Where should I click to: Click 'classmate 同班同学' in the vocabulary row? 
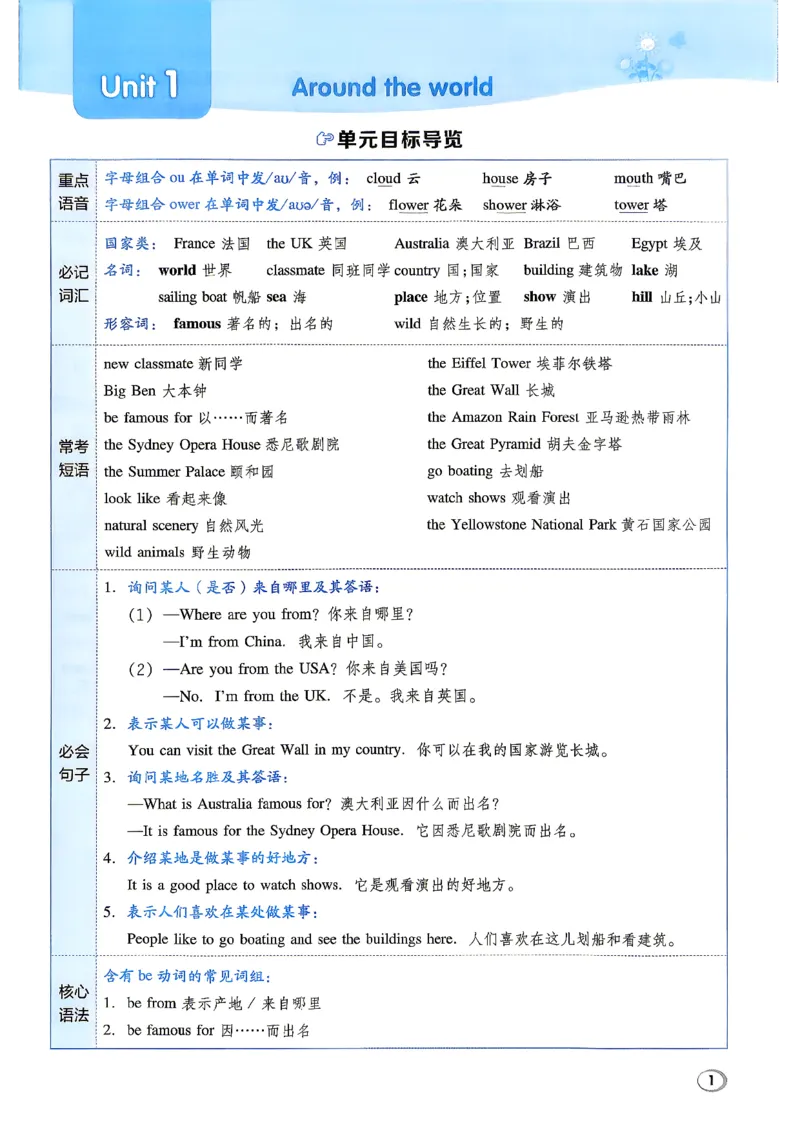(328, 270)
